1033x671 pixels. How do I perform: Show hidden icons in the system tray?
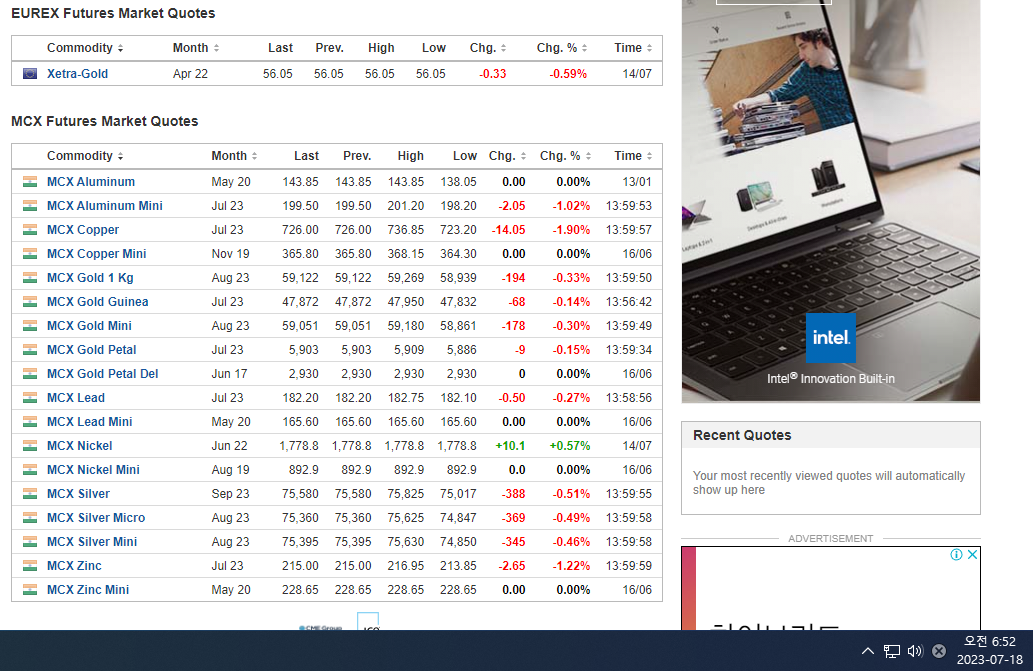(x=868, y=651)
